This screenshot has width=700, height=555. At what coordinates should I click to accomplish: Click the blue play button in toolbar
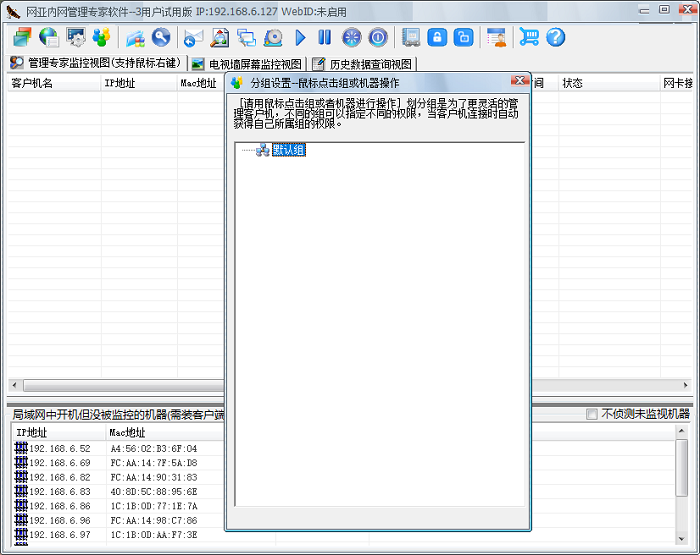click(301, 38)
